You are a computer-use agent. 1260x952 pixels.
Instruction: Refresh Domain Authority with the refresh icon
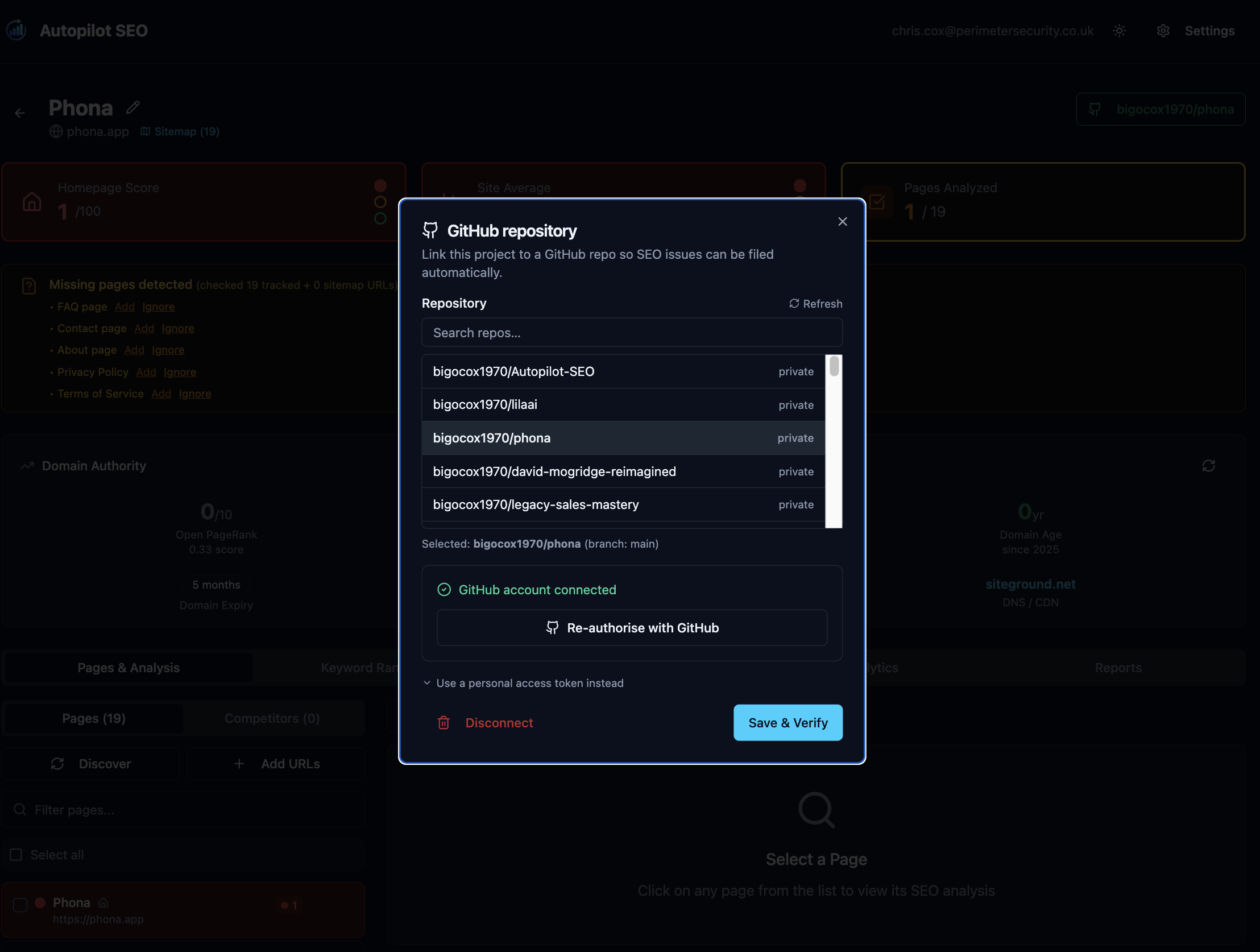pos(1208,466)
